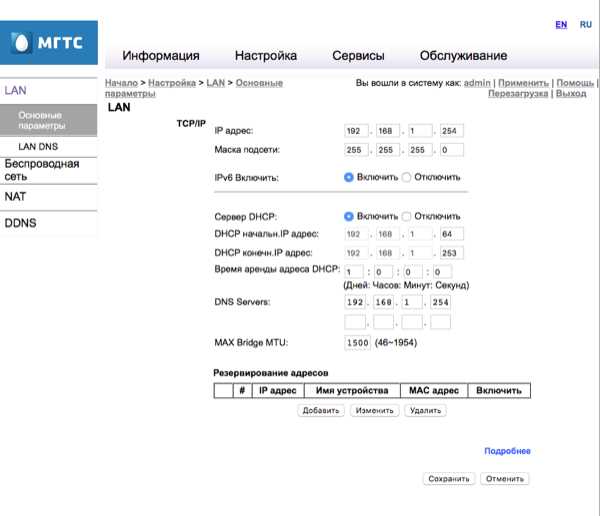Click the МГТС logo

(x=49, y=42)
